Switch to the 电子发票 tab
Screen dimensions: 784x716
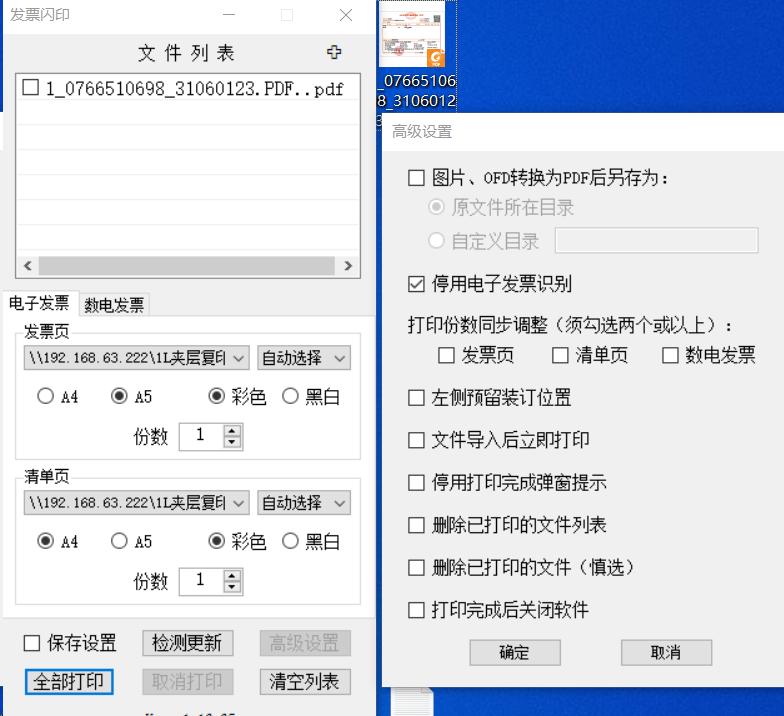point(40,303)
